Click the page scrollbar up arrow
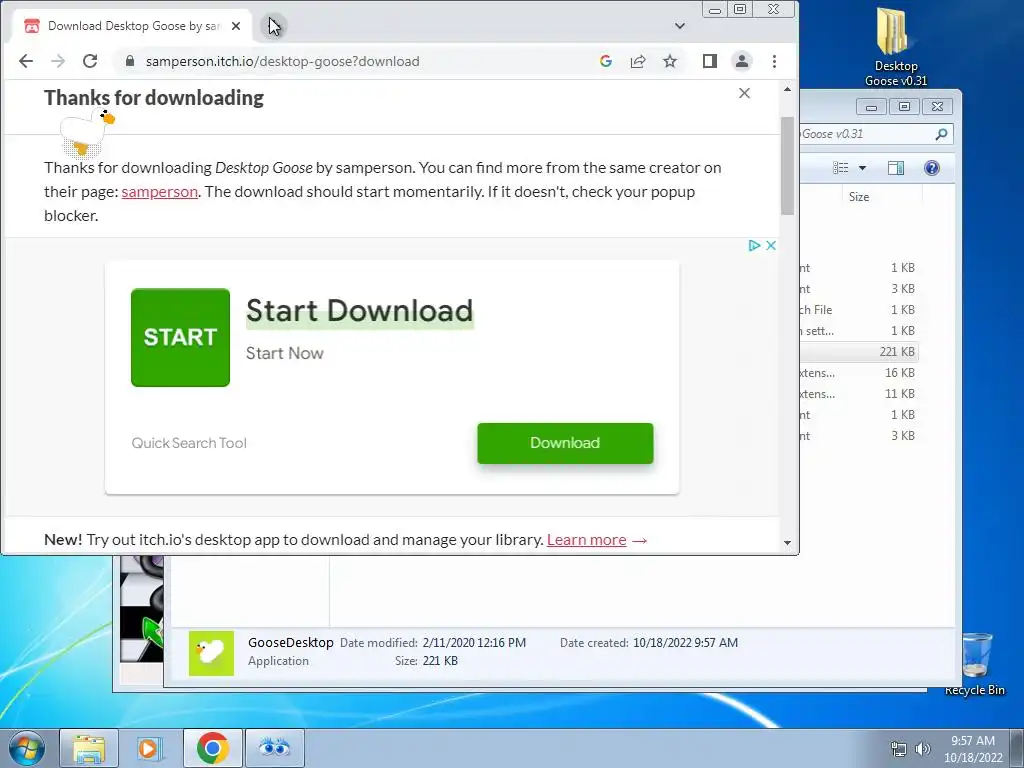 (x=788, y=89)
